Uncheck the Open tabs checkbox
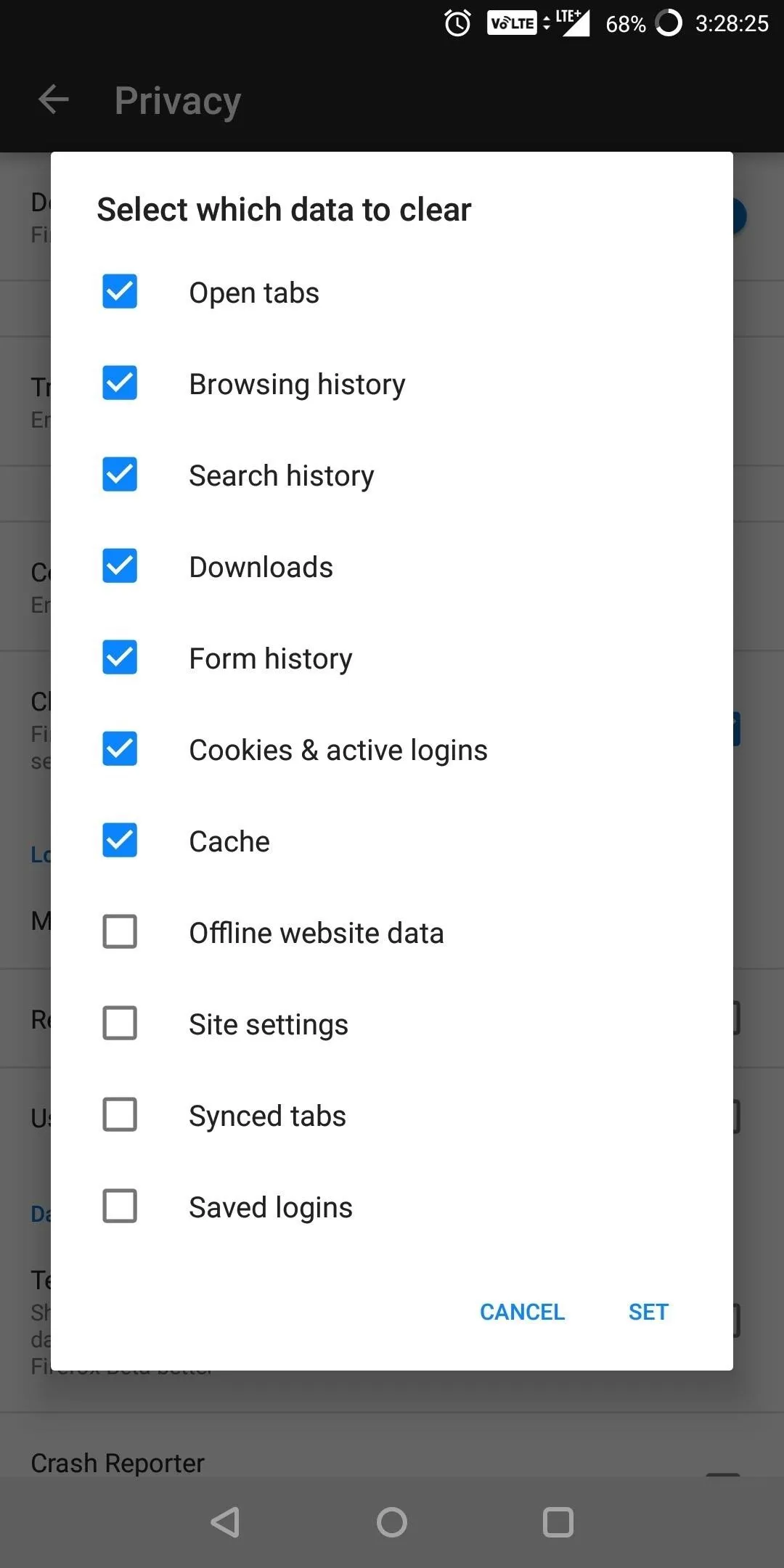Image resolution: width=784 pixels, height=1568 pixels. point(120,292)
